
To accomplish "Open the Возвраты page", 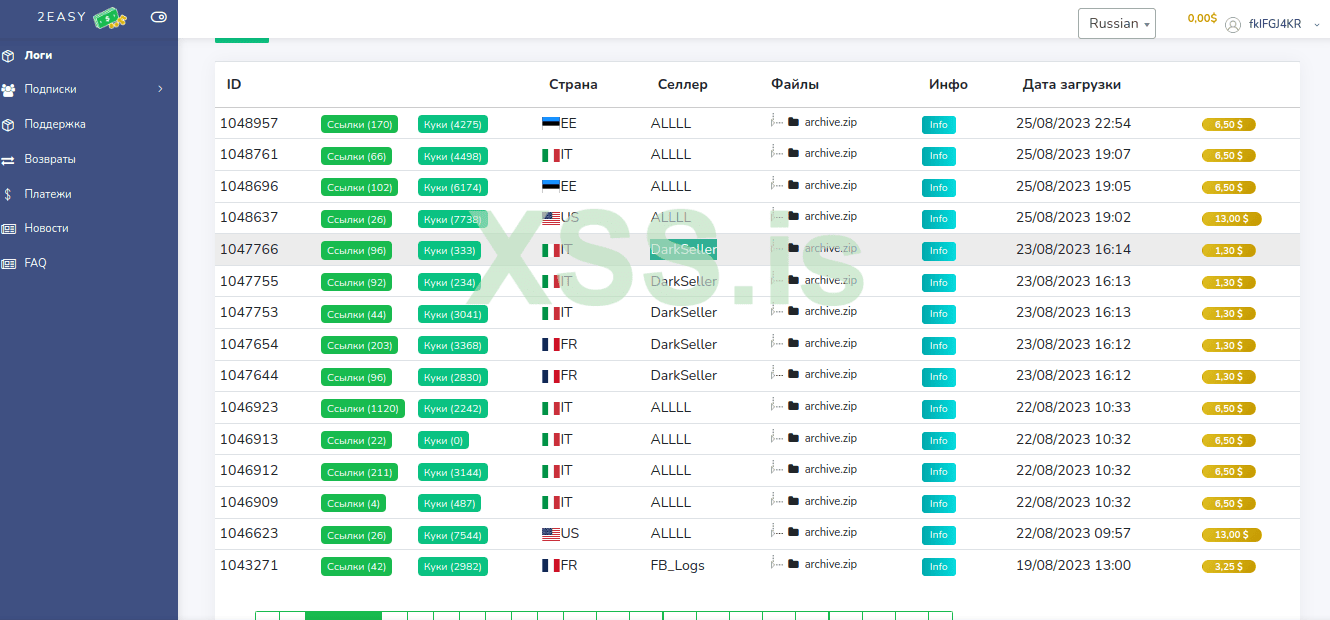I will [x=50, y=159].
